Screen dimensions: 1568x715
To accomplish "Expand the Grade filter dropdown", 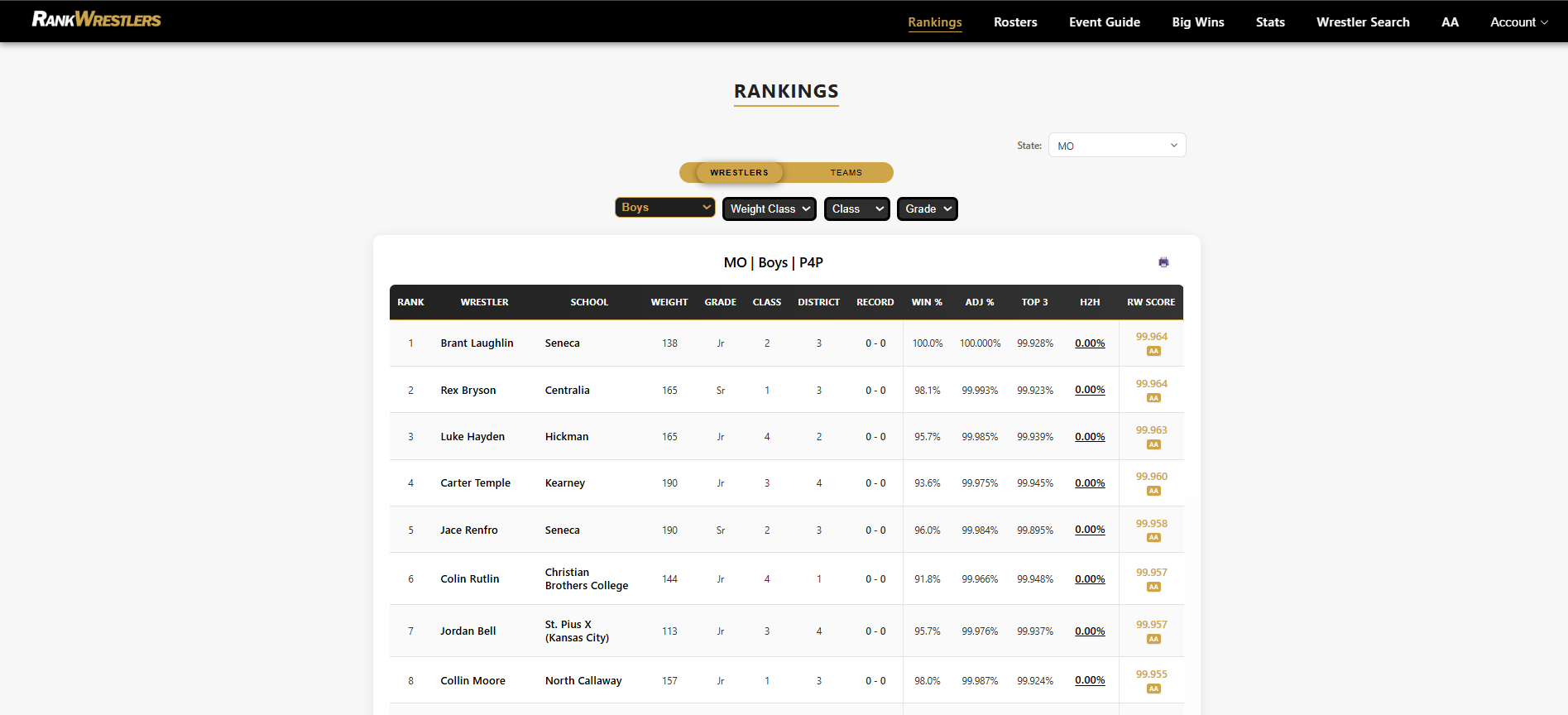I will pos(927,209).
